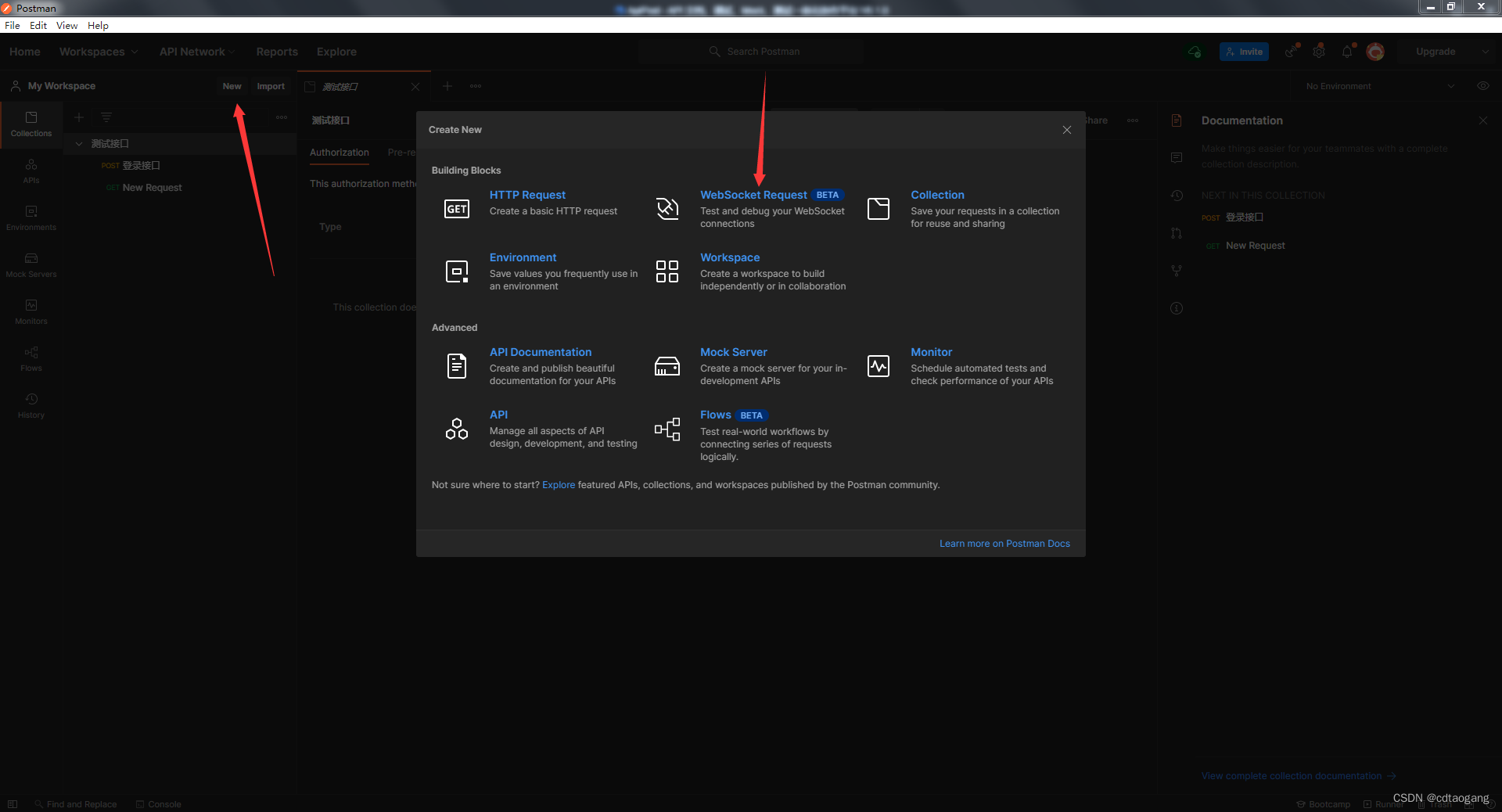Open the Documentation icon in right sidebar
The width and height of the screenshot is (1502, 812).
(x=1177, y=120)
